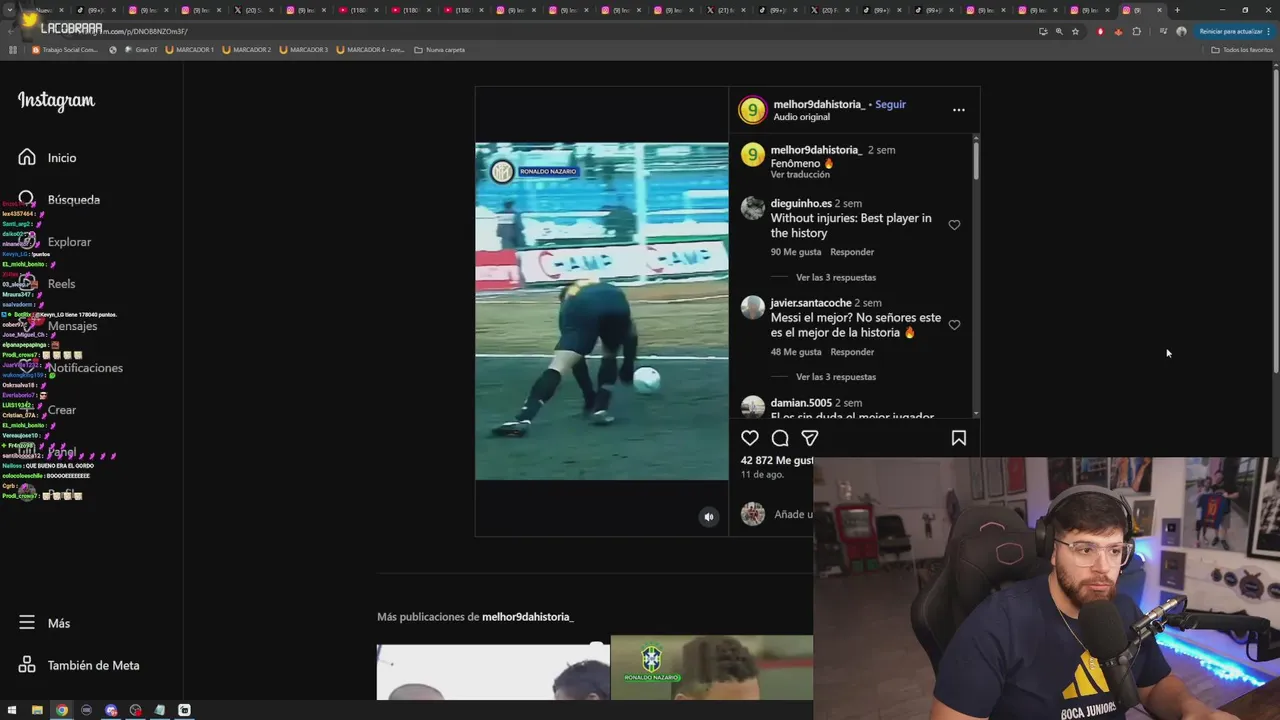Open También de Meta icon
Screen dimensions: 1280x720
click(x=27, y=665)
